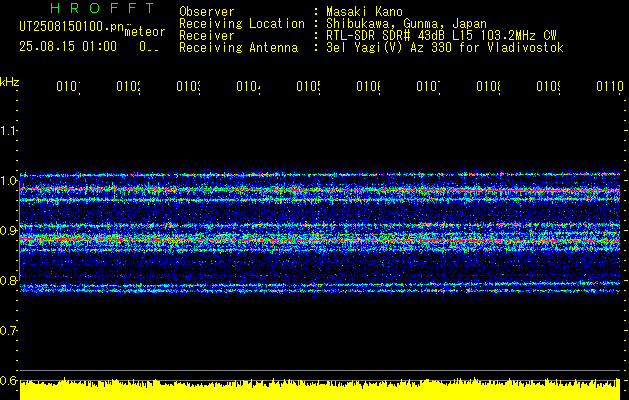Click observer name Masaki Kano

(x=364, y=11)
